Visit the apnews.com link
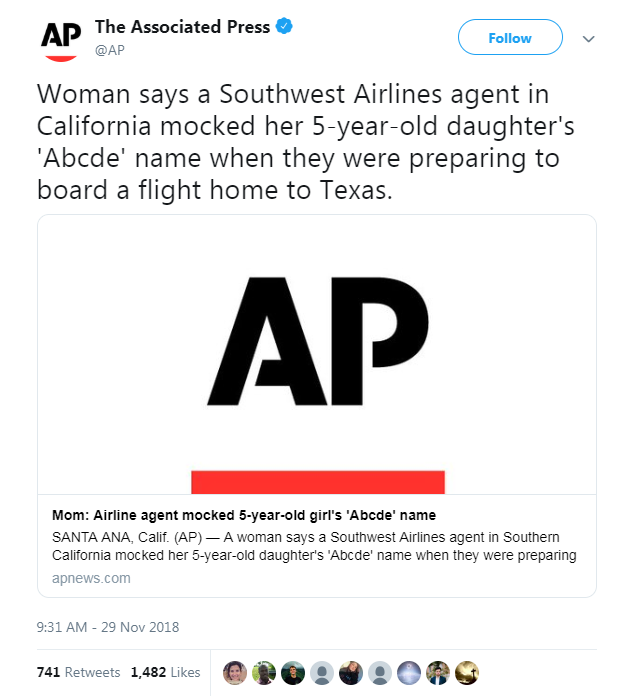 point(90,578)
